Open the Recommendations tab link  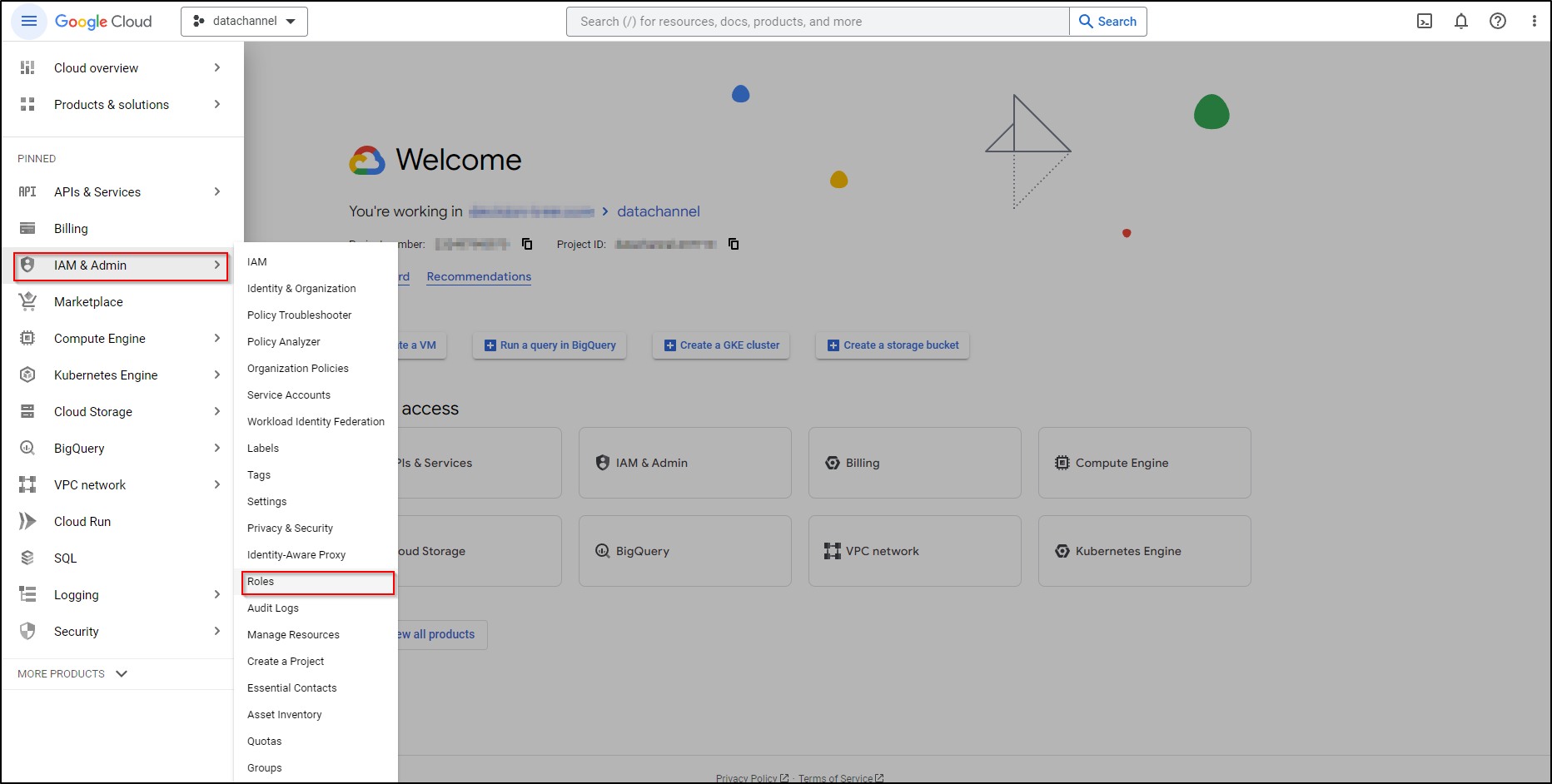[x=479, y=276]
